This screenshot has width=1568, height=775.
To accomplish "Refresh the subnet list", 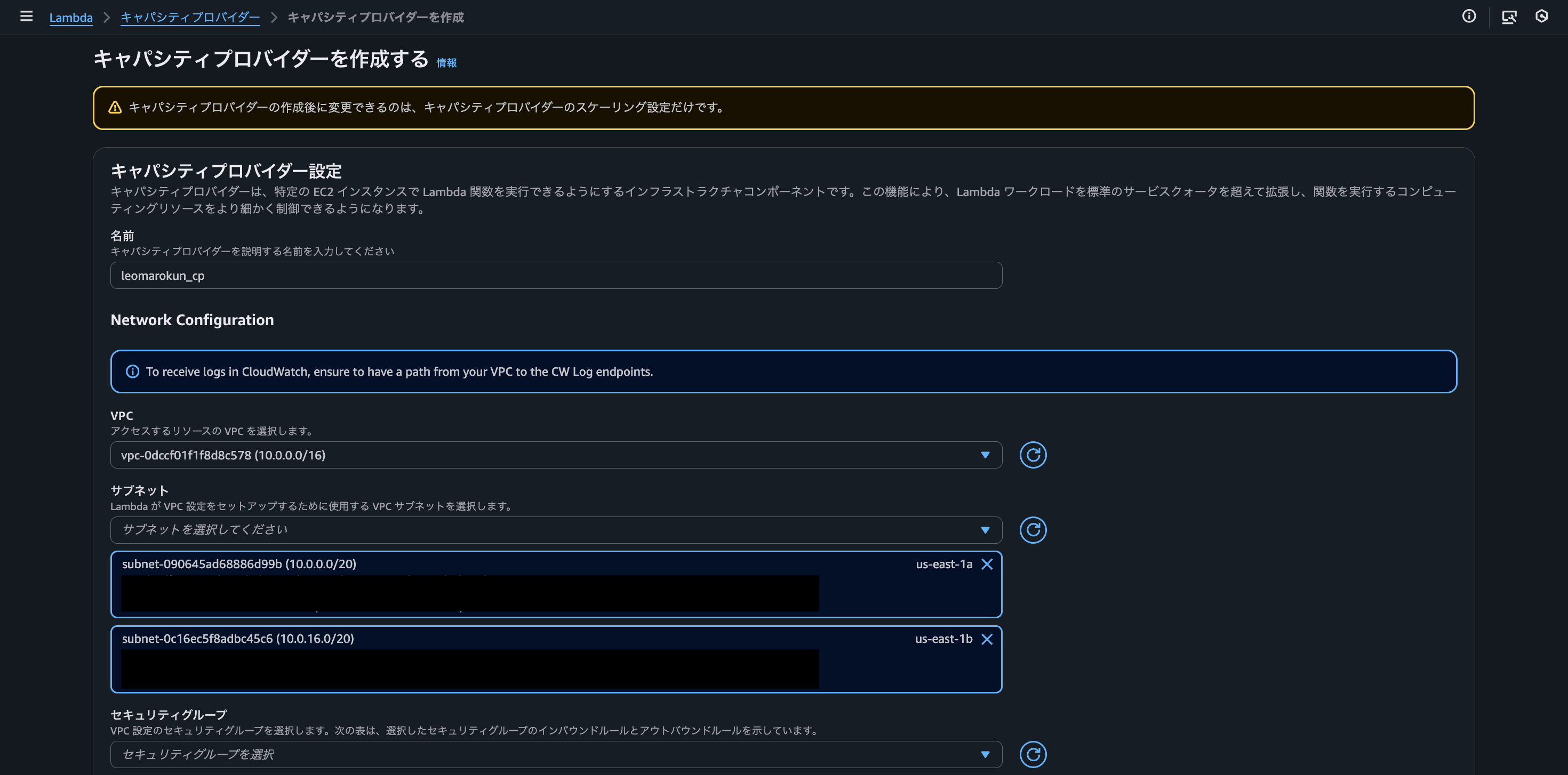I will click(1033, 529).
